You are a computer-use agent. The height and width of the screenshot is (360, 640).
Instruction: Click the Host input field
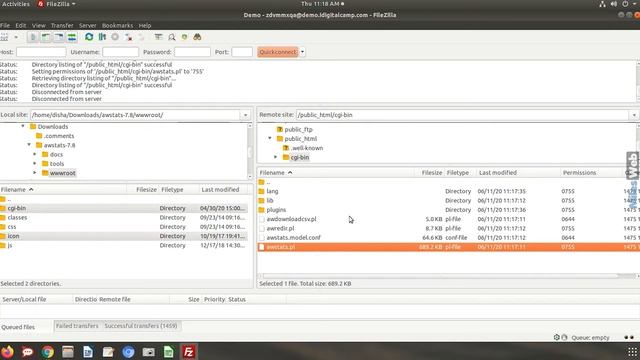point(41,52)
